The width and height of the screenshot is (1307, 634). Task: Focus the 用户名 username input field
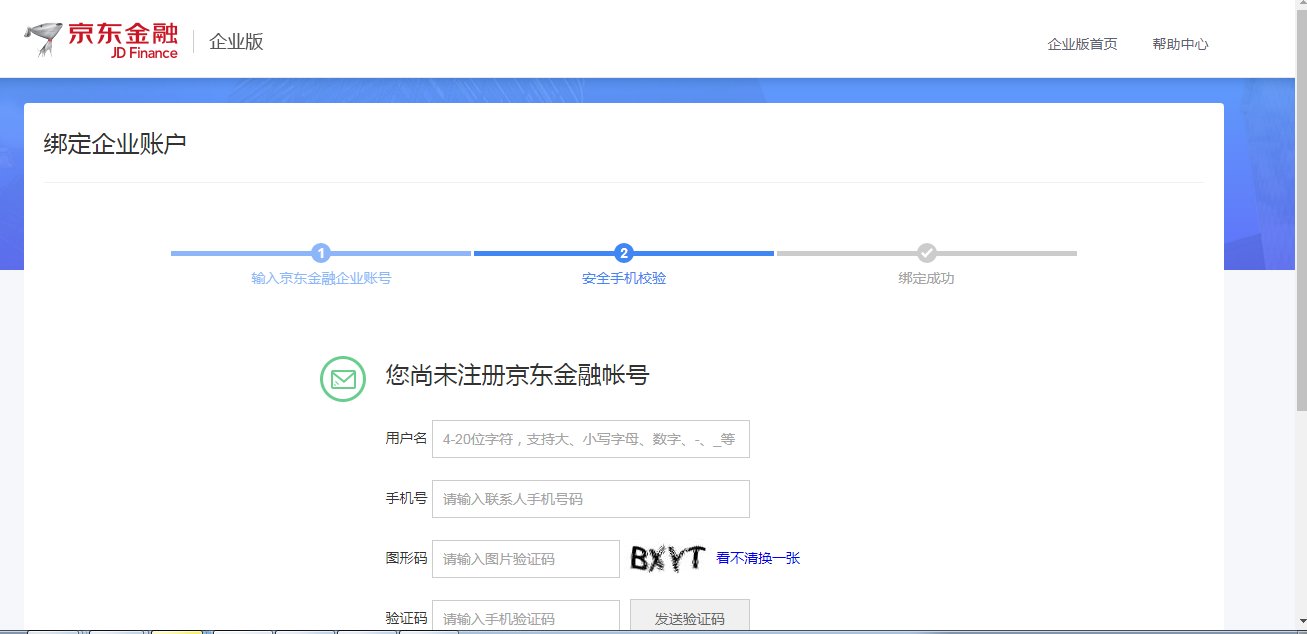click(x=591, y=438)
